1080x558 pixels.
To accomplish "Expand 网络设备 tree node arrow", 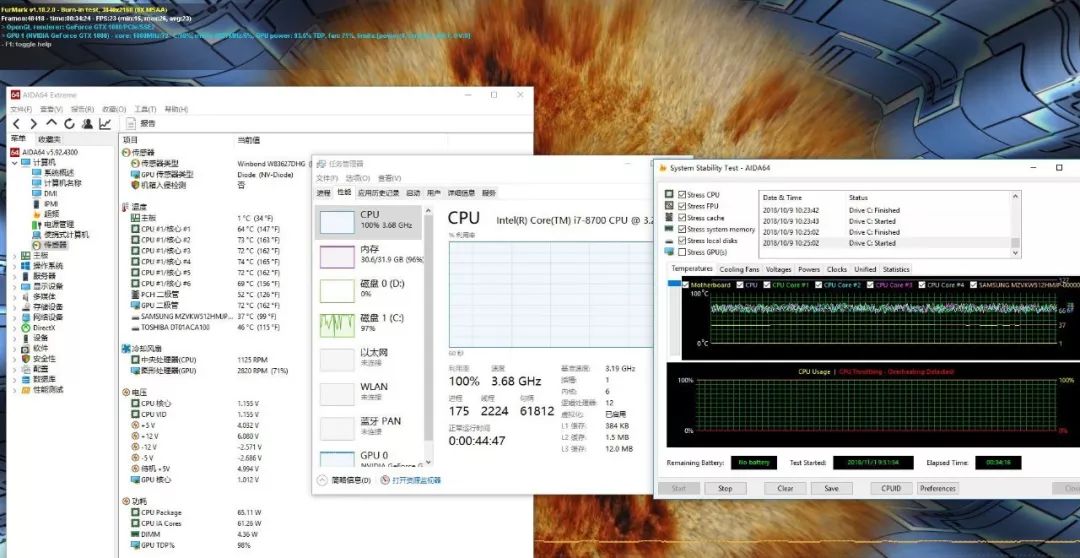I will pyautogui.click(x=15, y=318).
